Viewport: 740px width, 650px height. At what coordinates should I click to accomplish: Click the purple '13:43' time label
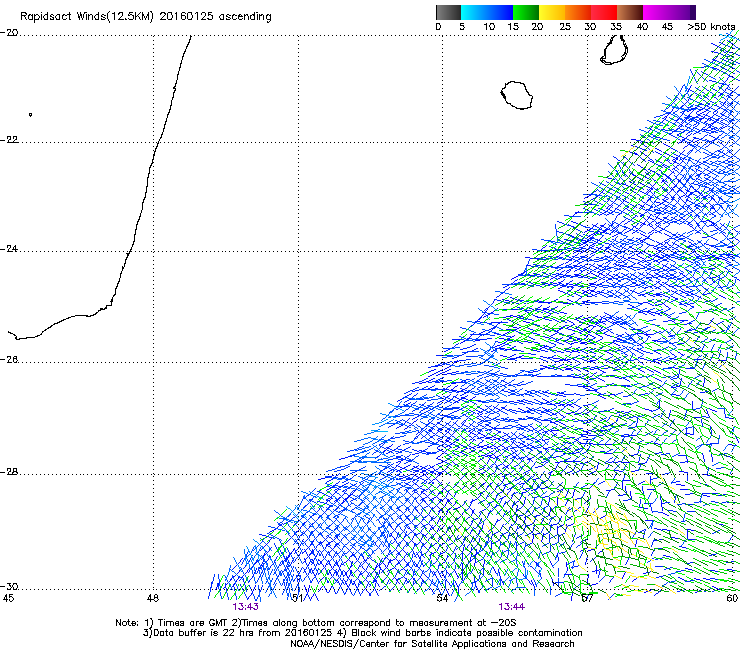[x=245, y=607]
